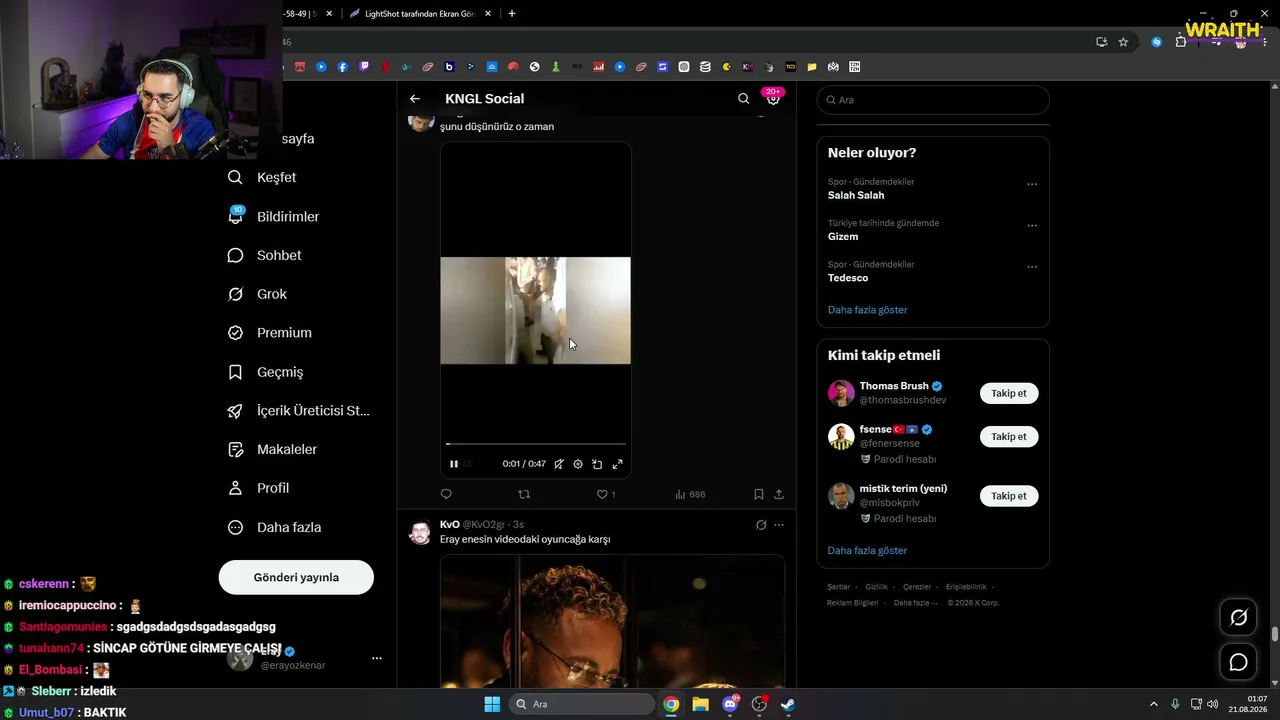
Task: Bookmark the video post
Action: (x=759, y=494)
